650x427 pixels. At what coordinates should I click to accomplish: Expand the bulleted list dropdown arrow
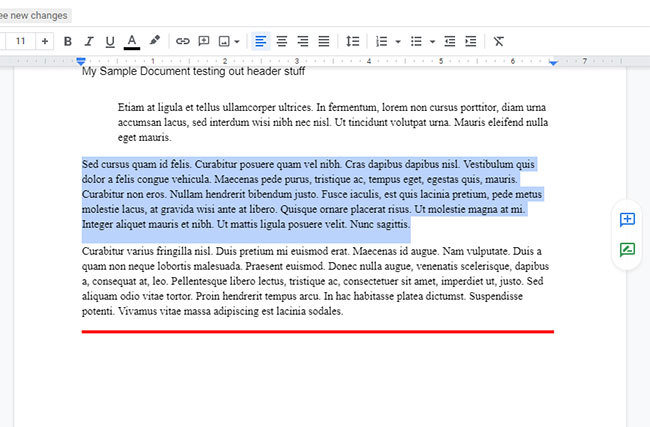(432, 42)
